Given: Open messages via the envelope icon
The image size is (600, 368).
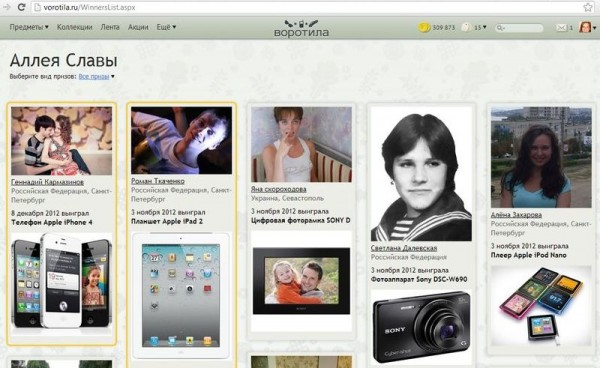Looking at the screenshot, I should coord(561,28).
